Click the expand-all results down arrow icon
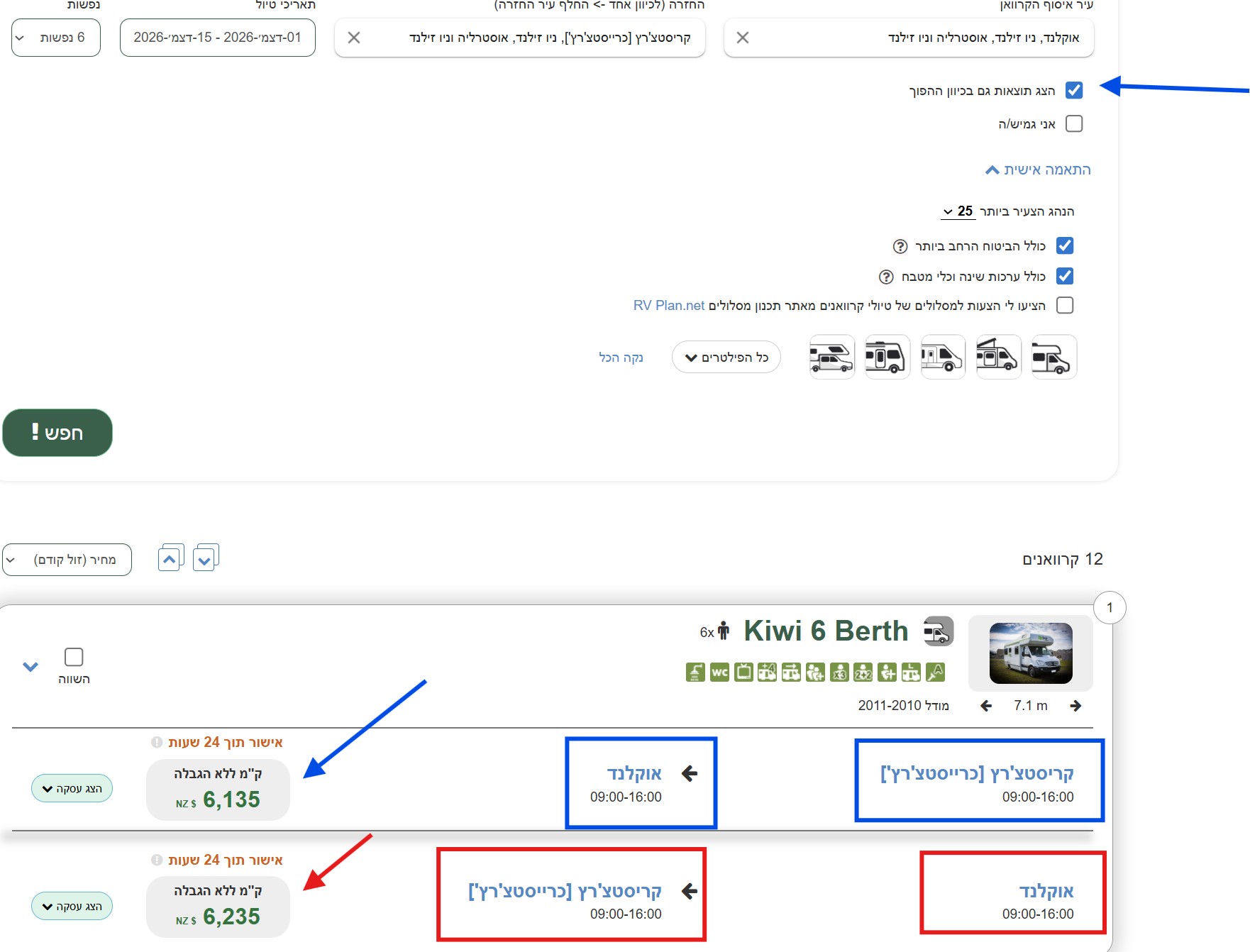 205,558
